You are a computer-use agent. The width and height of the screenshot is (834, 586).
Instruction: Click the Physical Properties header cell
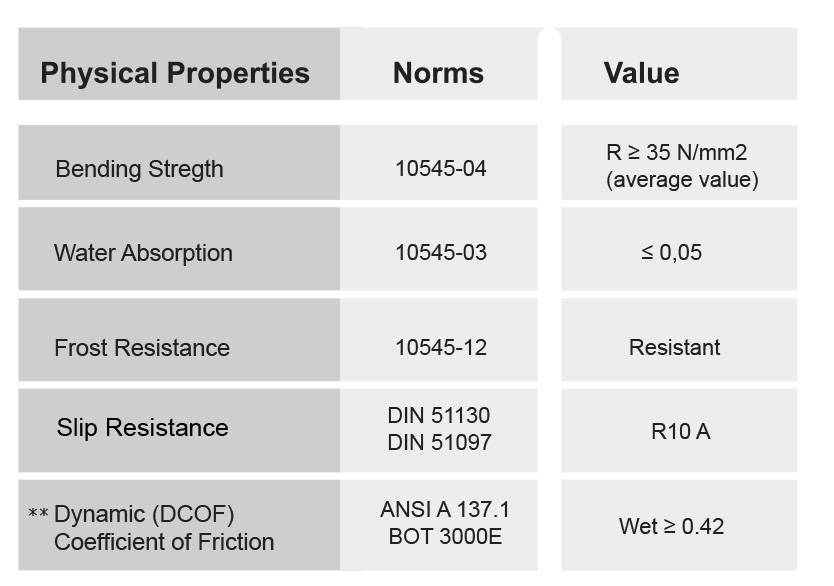[179, 64]
